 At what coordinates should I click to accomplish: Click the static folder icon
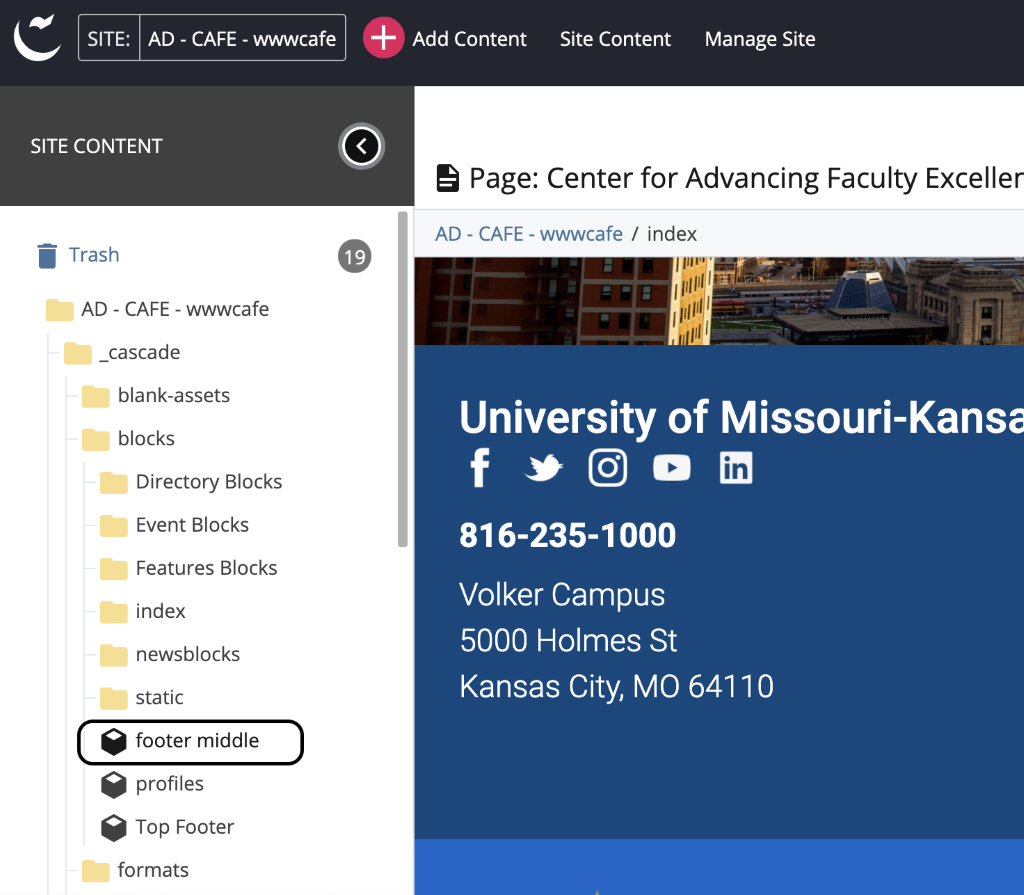[114, 698]
